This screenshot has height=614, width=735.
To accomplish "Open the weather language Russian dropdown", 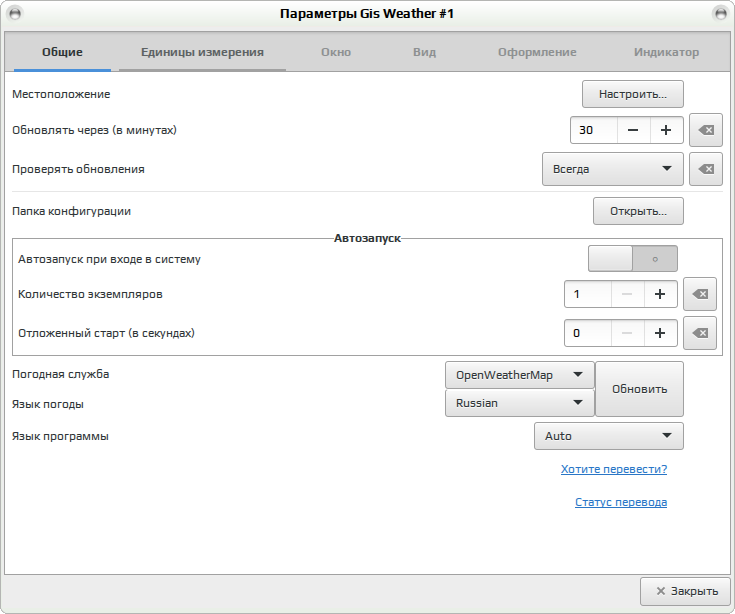I will [x=520, y=403].
